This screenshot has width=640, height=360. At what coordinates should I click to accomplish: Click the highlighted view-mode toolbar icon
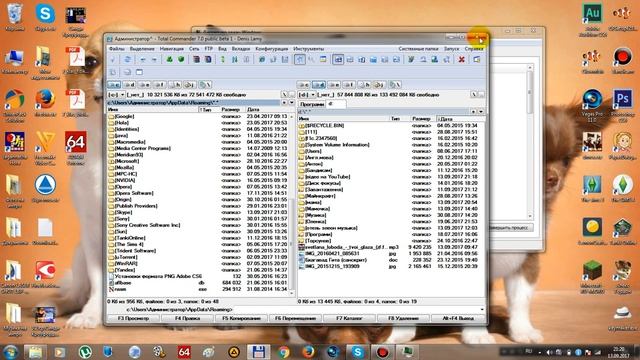pos(338,60)
